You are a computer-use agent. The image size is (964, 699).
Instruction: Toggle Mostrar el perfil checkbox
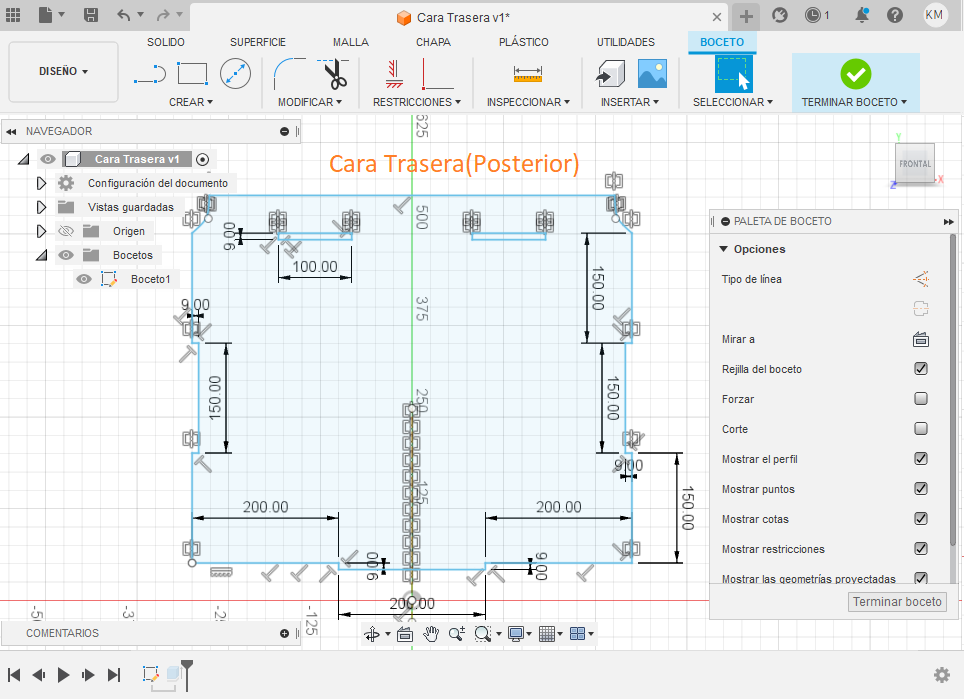(920, 459)
